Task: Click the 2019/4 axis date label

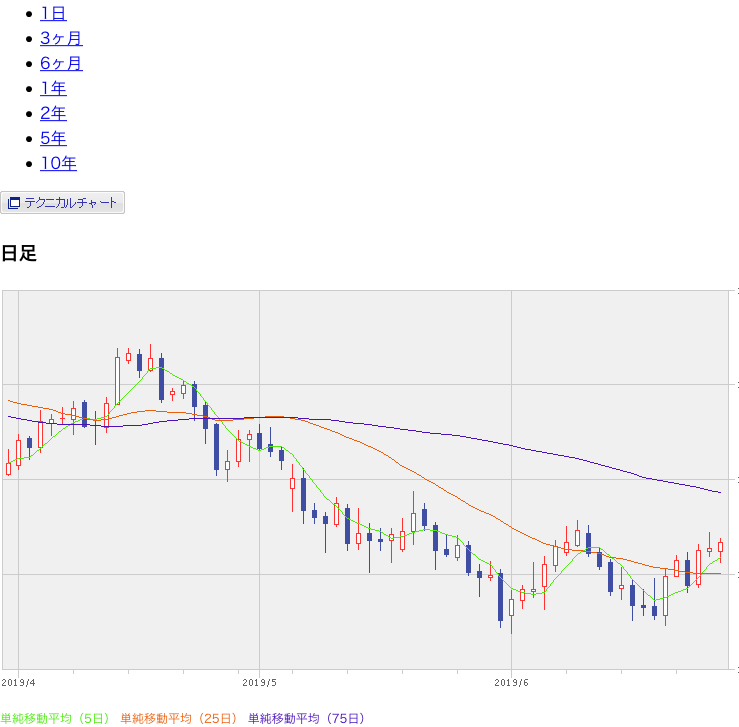Action: pyautogui.click(x=18, y=683)
